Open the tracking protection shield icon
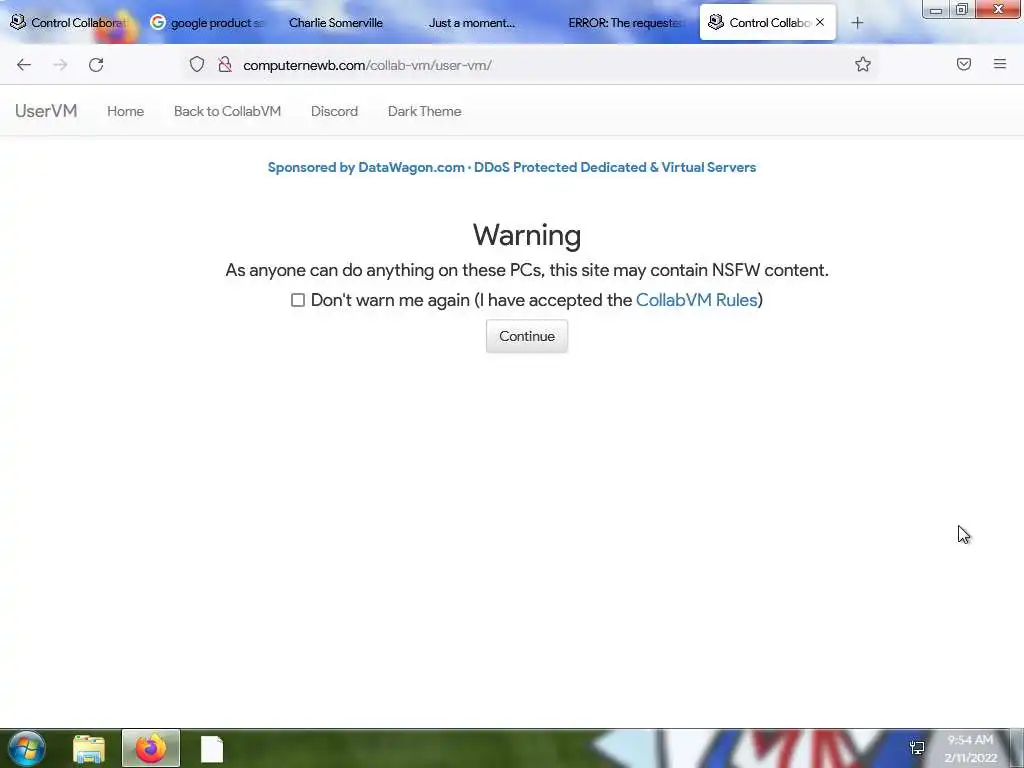1024x768 pixels. (197, 65)
